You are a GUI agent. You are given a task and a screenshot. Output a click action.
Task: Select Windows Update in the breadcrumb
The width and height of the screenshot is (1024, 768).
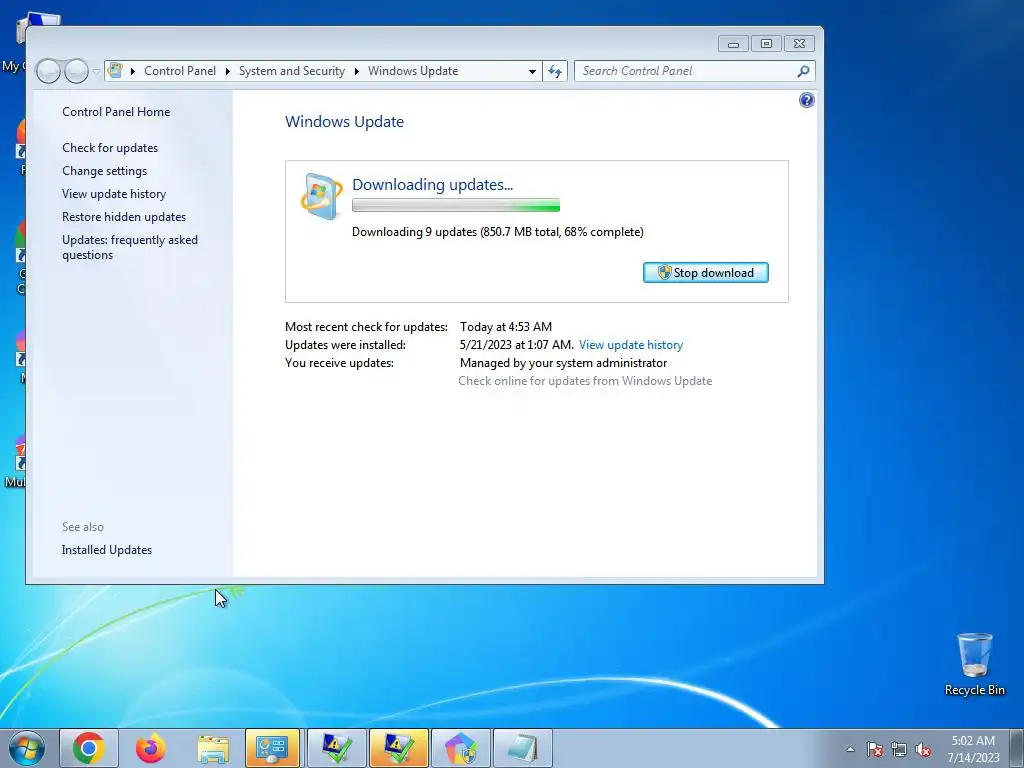point(413,71)
